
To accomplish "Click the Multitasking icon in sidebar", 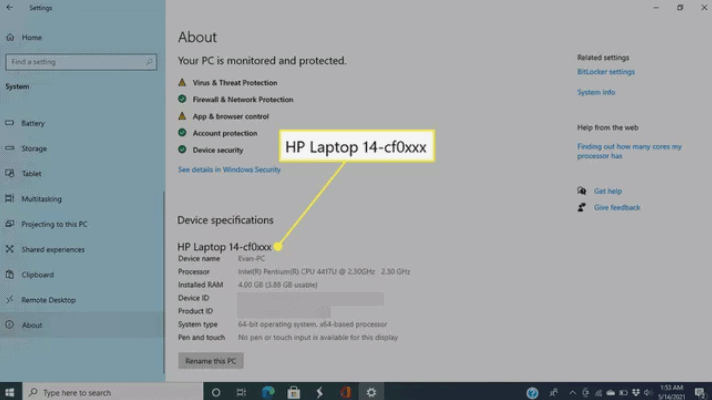I will [10, 198].
